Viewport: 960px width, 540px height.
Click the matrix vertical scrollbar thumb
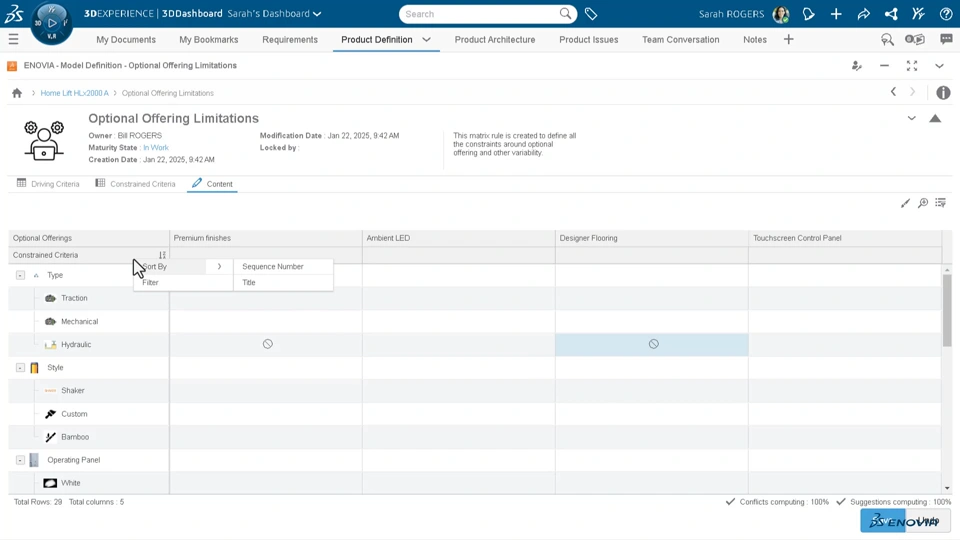tap(947, 310)
